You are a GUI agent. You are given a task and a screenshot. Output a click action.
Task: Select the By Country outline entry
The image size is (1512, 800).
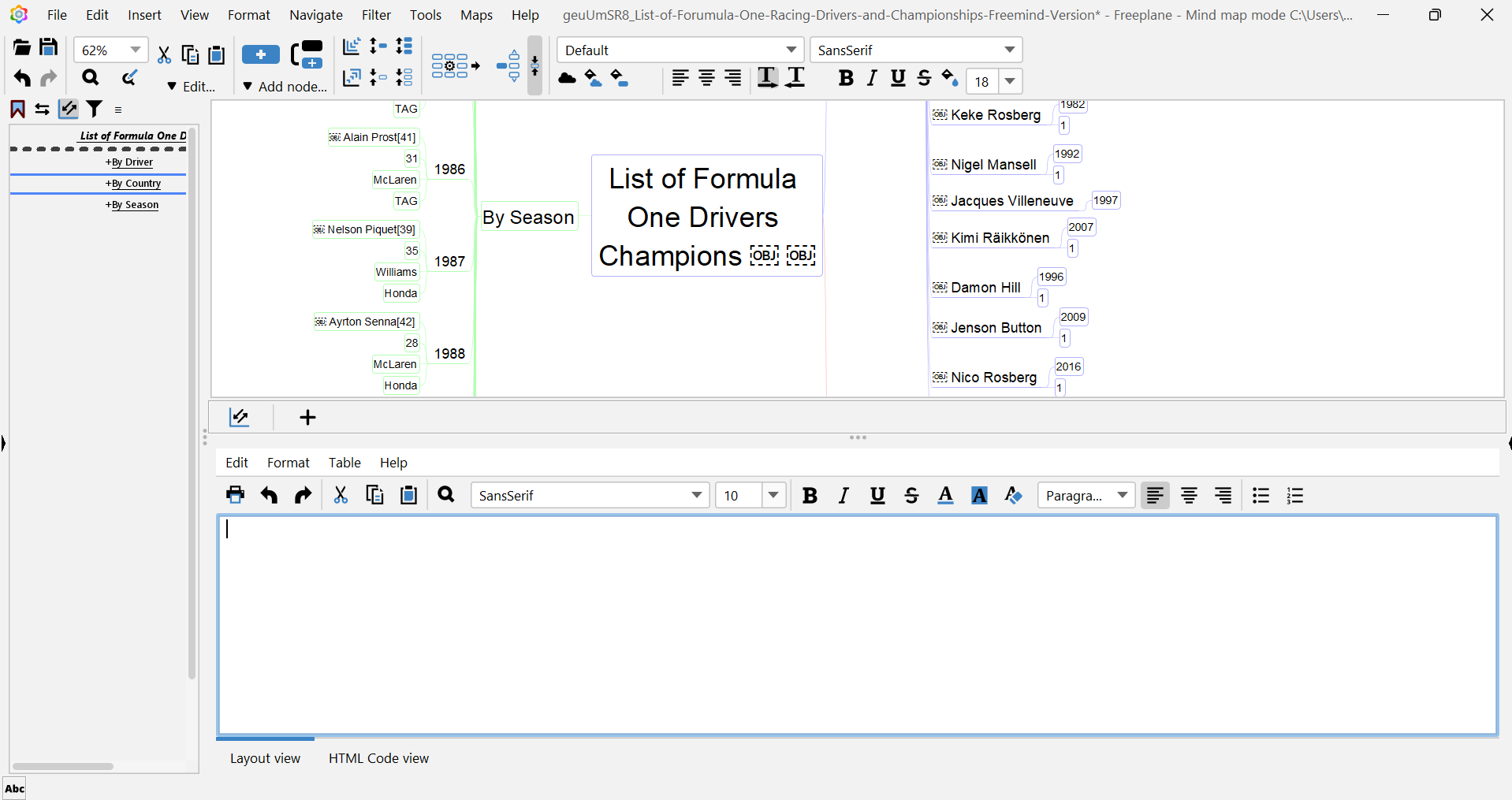coord(133,183)
